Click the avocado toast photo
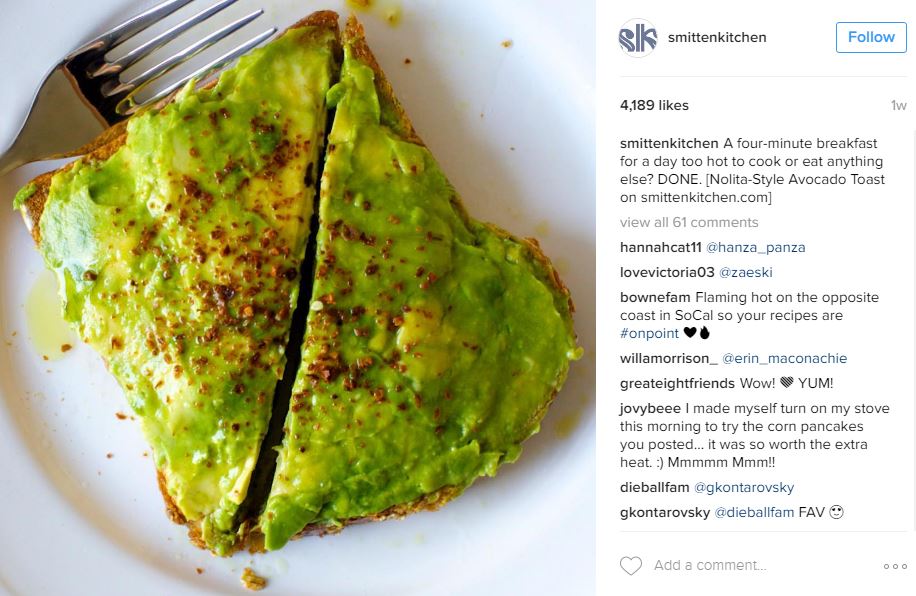 [298, 298]
